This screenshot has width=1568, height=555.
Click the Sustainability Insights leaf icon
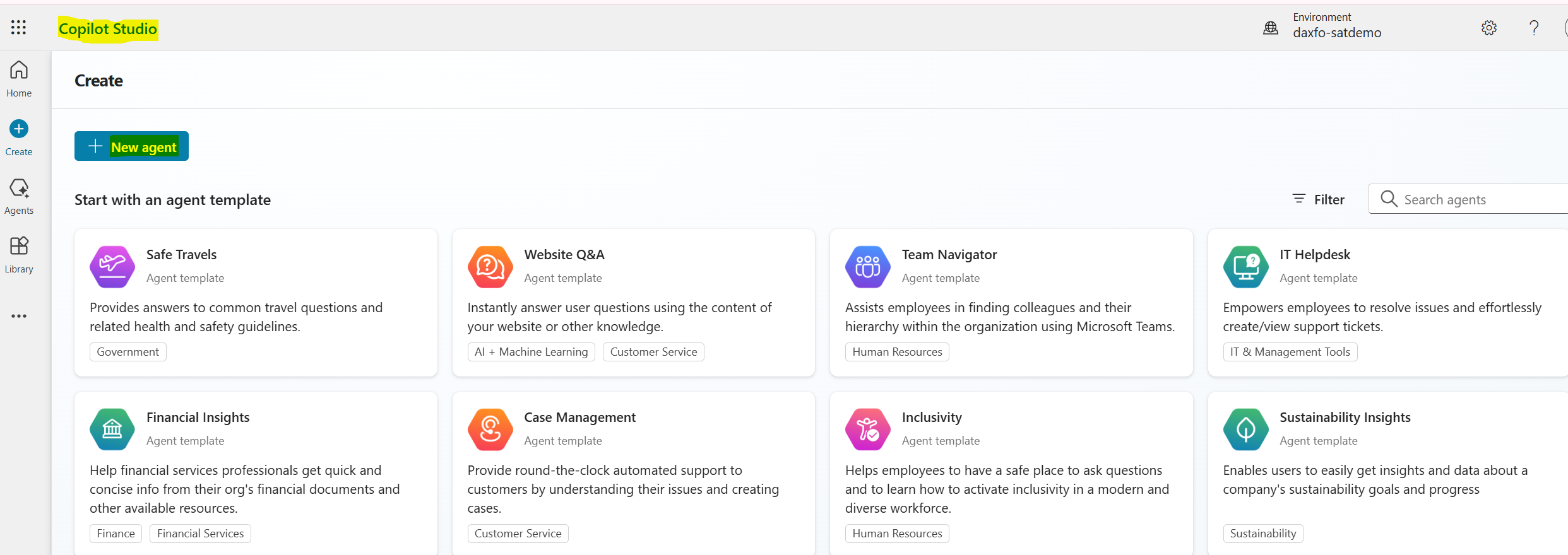click(1245, 429)
